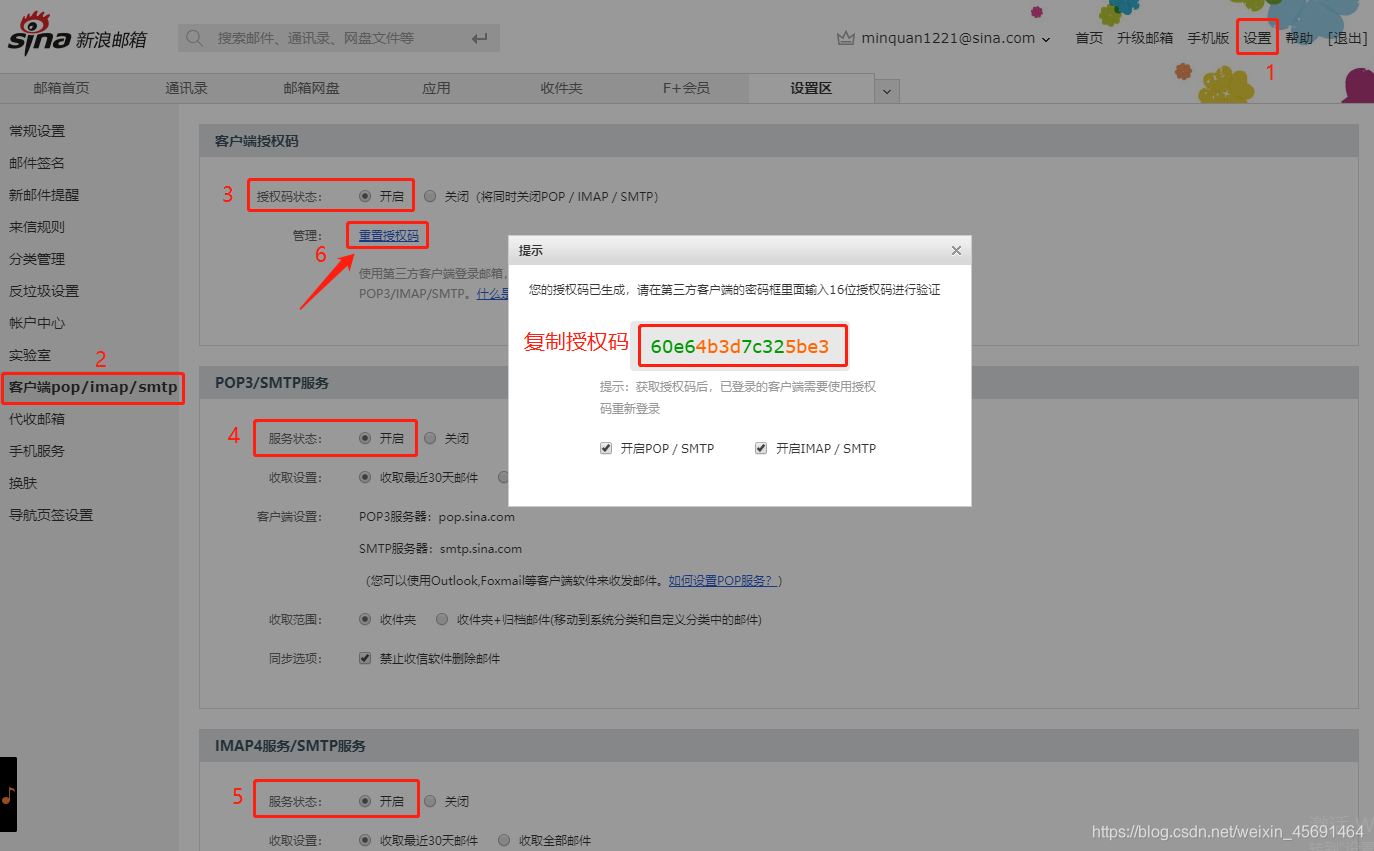Open 帐户中心 in the sidebar

pyautogui.click(x=37, y=323)
